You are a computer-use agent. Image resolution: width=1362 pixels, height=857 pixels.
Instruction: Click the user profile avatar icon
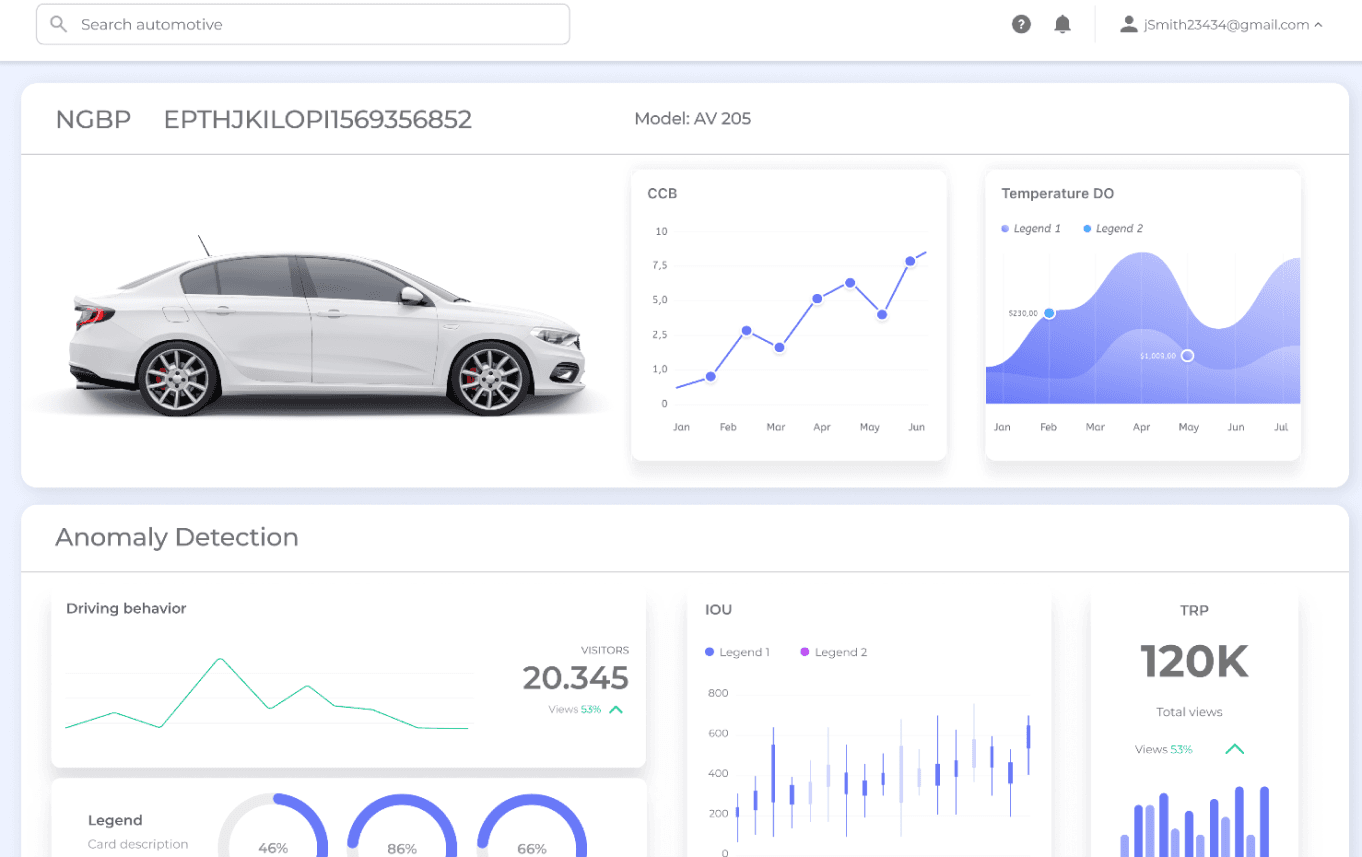1129,24
